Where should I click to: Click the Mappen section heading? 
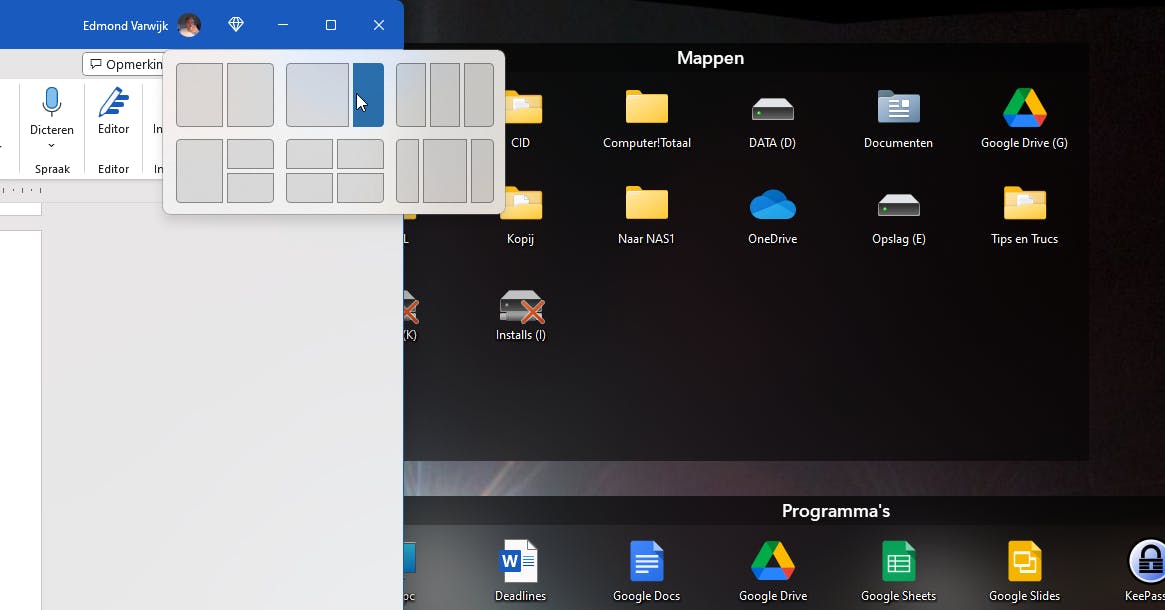[x=710, y=58]
